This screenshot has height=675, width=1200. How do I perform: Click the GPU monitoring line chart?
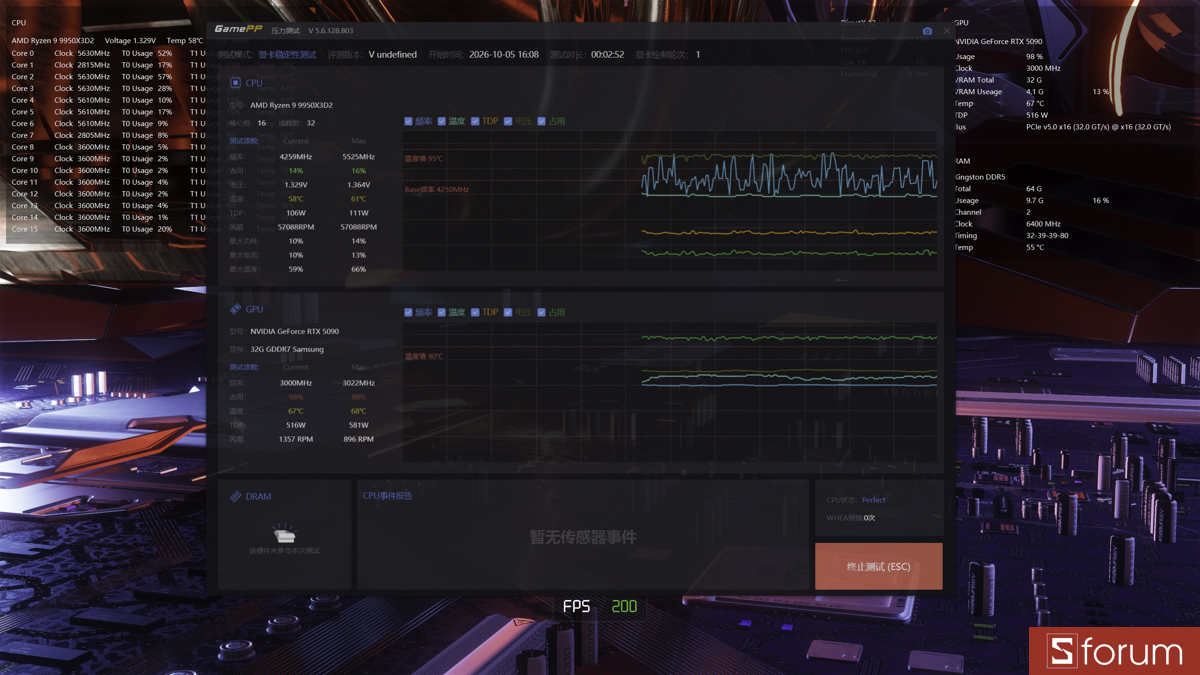671,392
